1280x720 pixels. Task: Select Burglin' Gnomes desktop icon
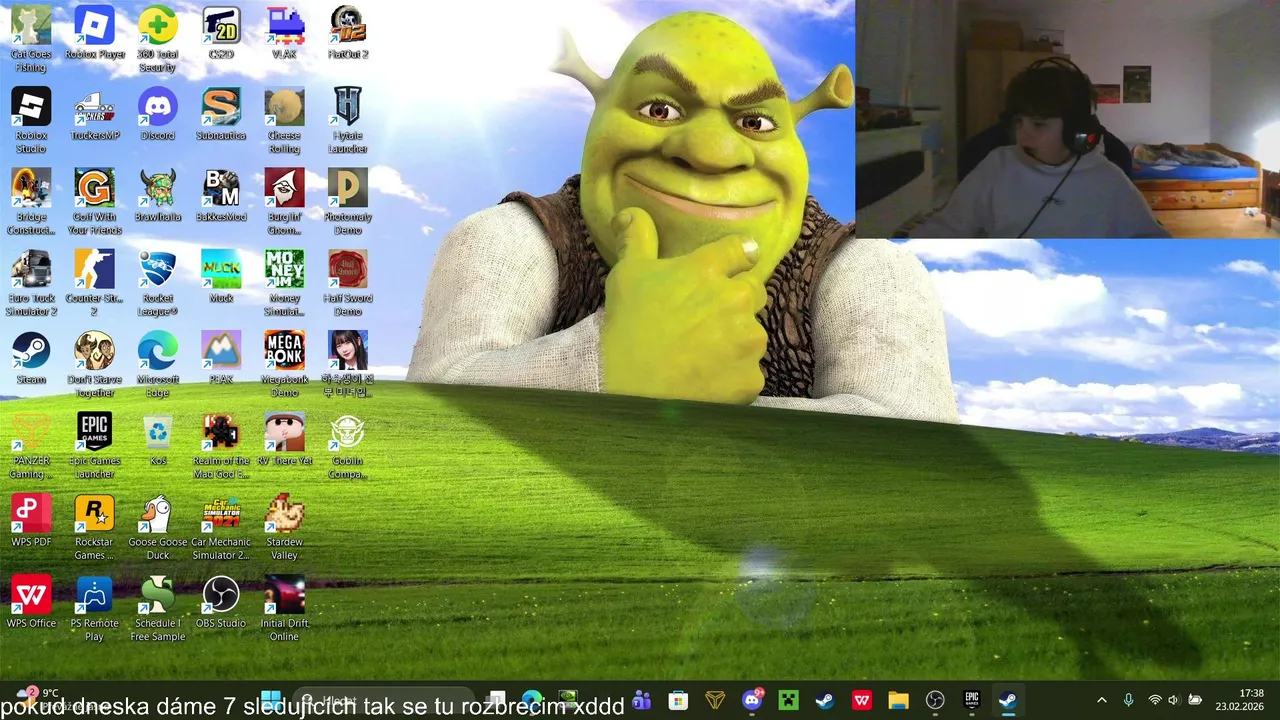point(284,201)
